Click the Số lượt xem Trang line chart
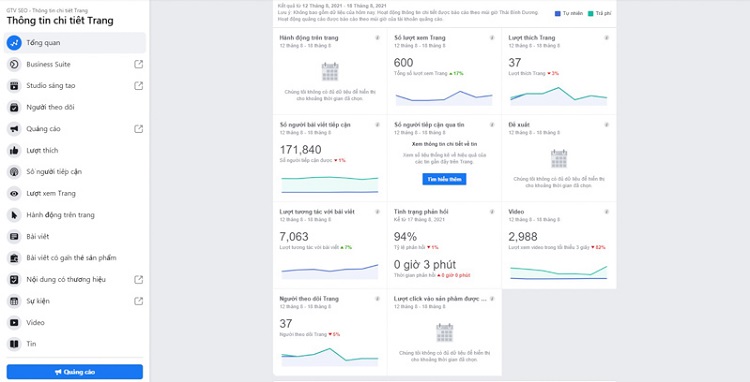This screenshot has height=382, width=750. [444, 98]
